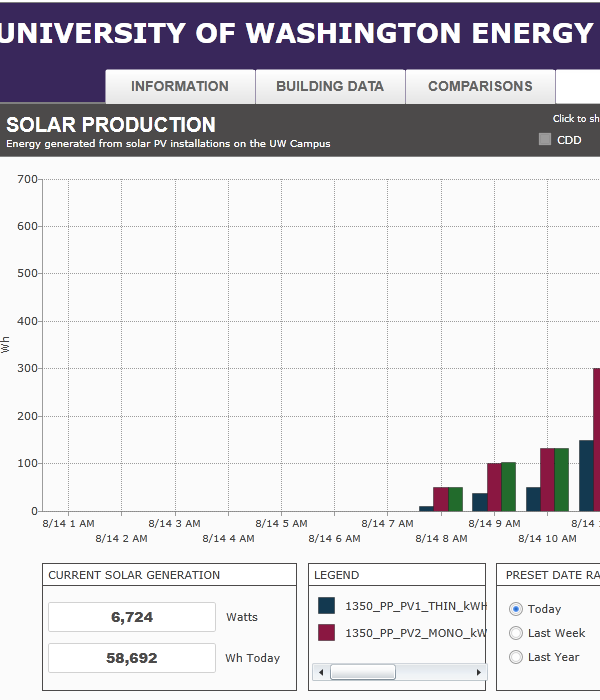Image resolution: width=600 pixels, height=700 pixels.
Task: Open the Information tab
Action: [x=180, y=87]
